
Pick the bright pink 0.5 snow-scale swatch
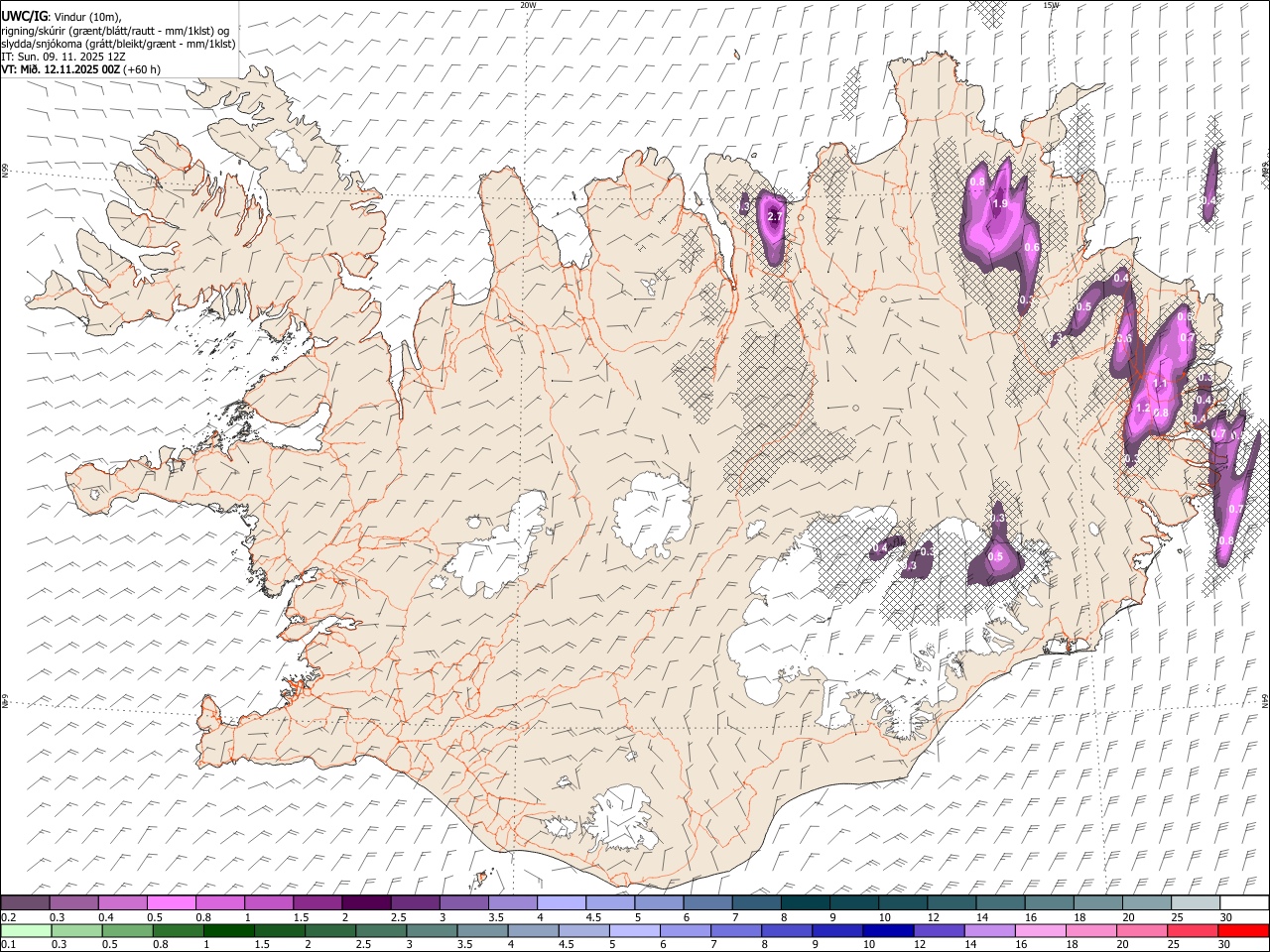click(x=171, y=902)
